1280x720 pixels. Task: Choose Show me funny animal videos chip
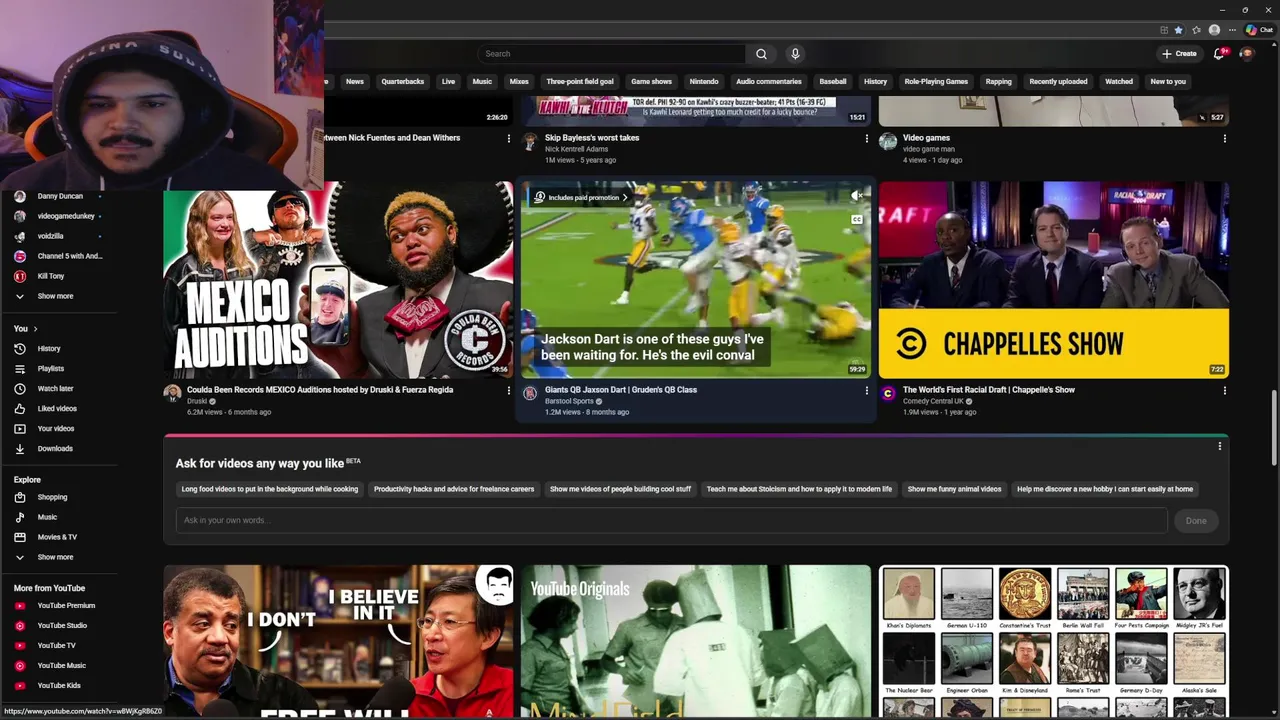click(954, 489)
